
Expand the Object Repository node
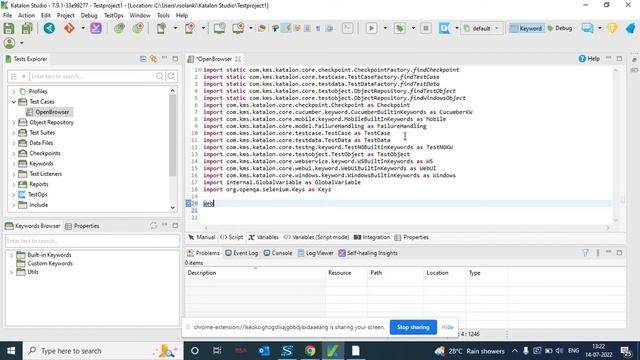(x=14, y=122)
